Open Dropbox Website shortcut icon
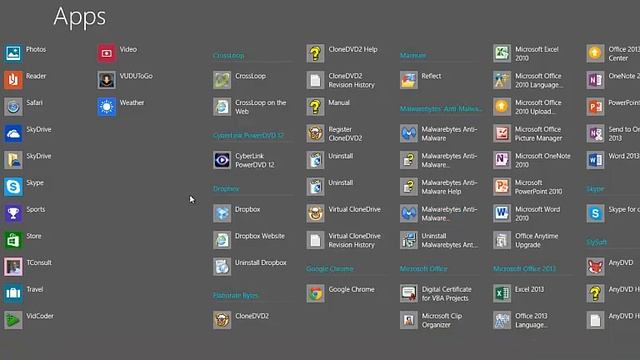The image size is (640, 360). (222, 240)
